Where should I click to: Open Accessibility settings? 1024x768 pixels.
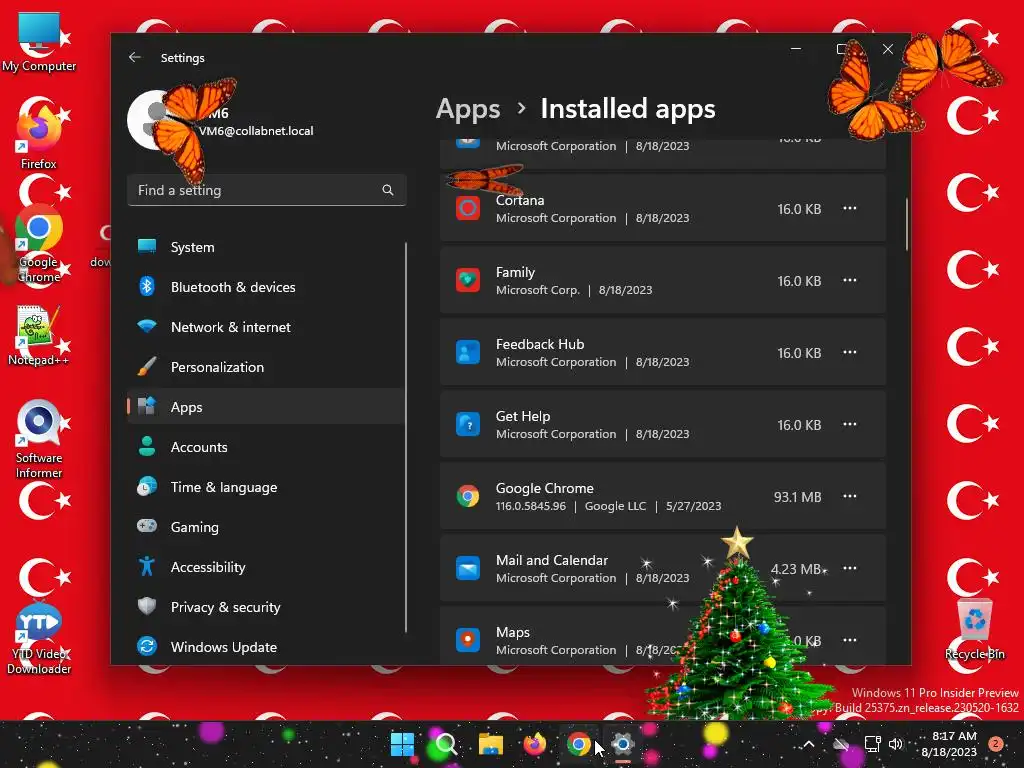[x=266, y=567]
